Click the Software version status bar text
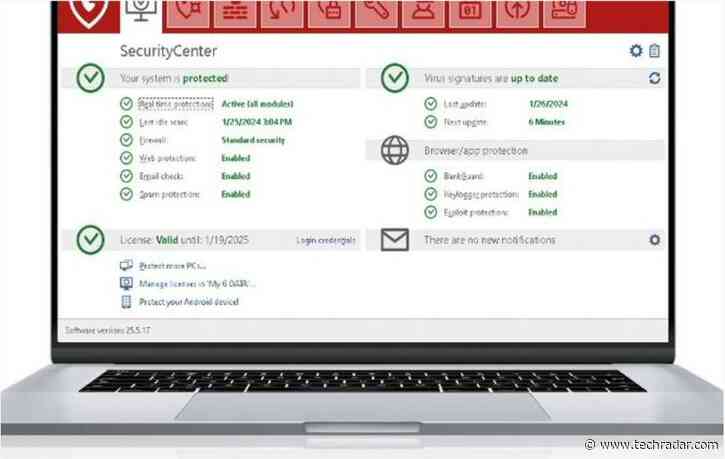The image size is (725, 459). click(x=107, y=330)
